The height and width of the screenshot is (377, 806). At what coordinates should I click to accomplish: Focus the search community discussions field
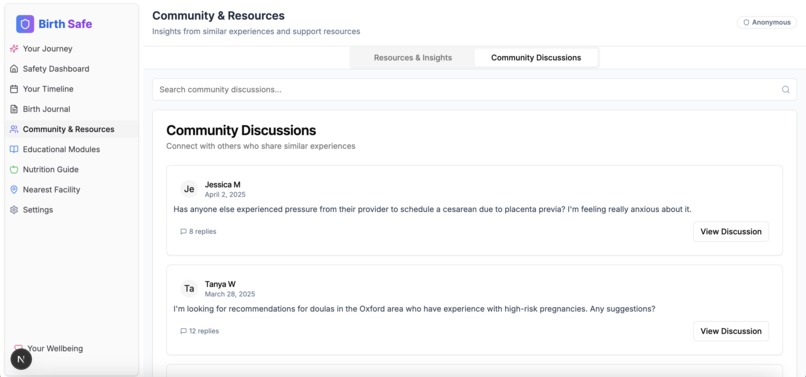click(x=474, y=89)
